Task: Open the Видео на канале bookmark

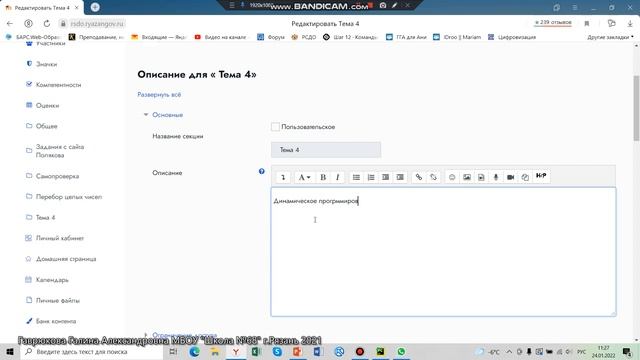Action: coord(220,37)
